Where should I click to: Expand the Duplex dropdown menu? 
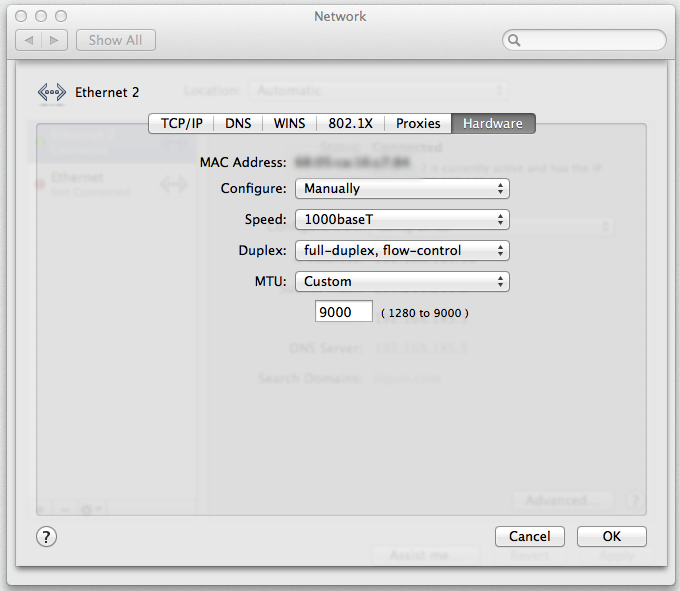pos(402,251)
